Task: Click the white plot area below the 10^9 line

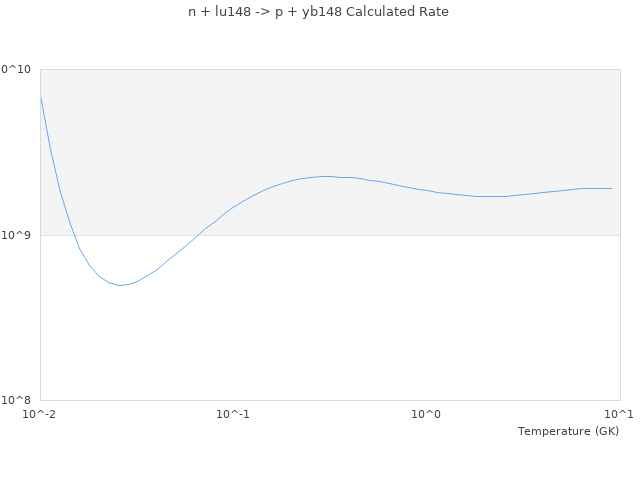Action: pos(400,320)
